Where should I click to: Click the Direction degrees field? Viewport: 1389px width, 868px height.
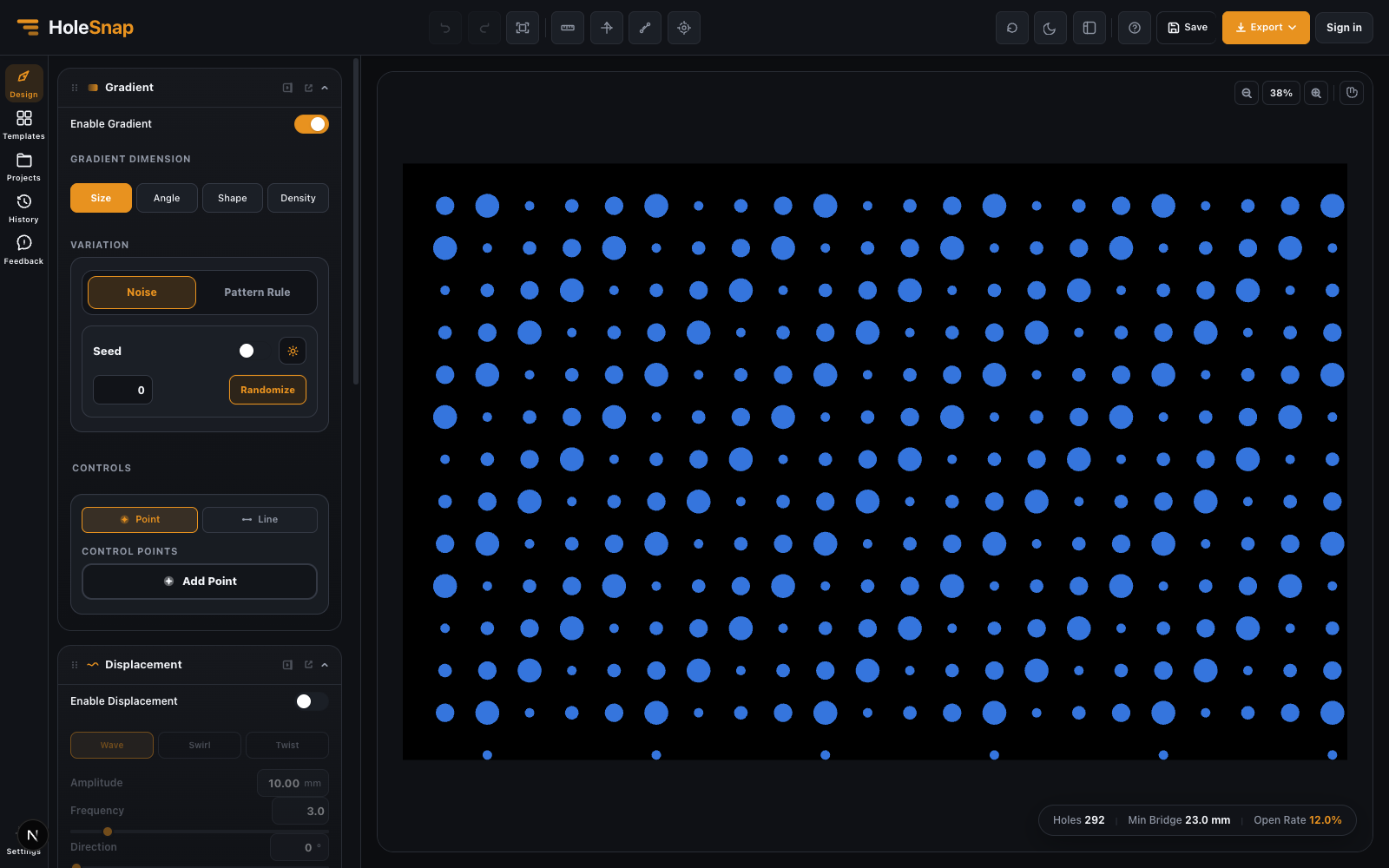tap(300, 847)
